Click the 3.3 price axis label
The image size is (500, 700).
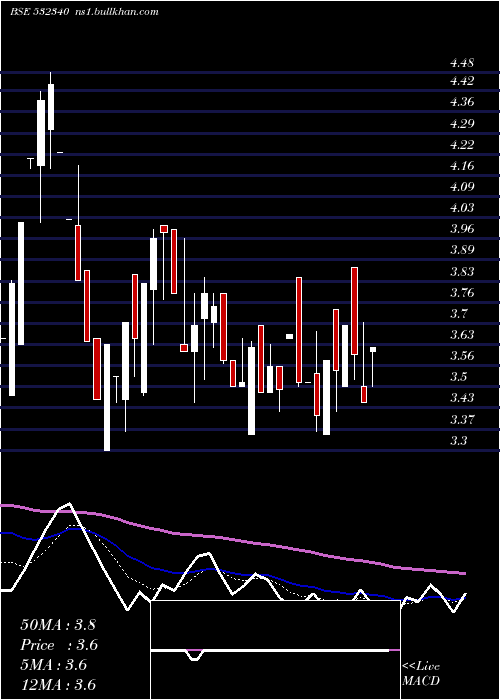pos(458,441)
